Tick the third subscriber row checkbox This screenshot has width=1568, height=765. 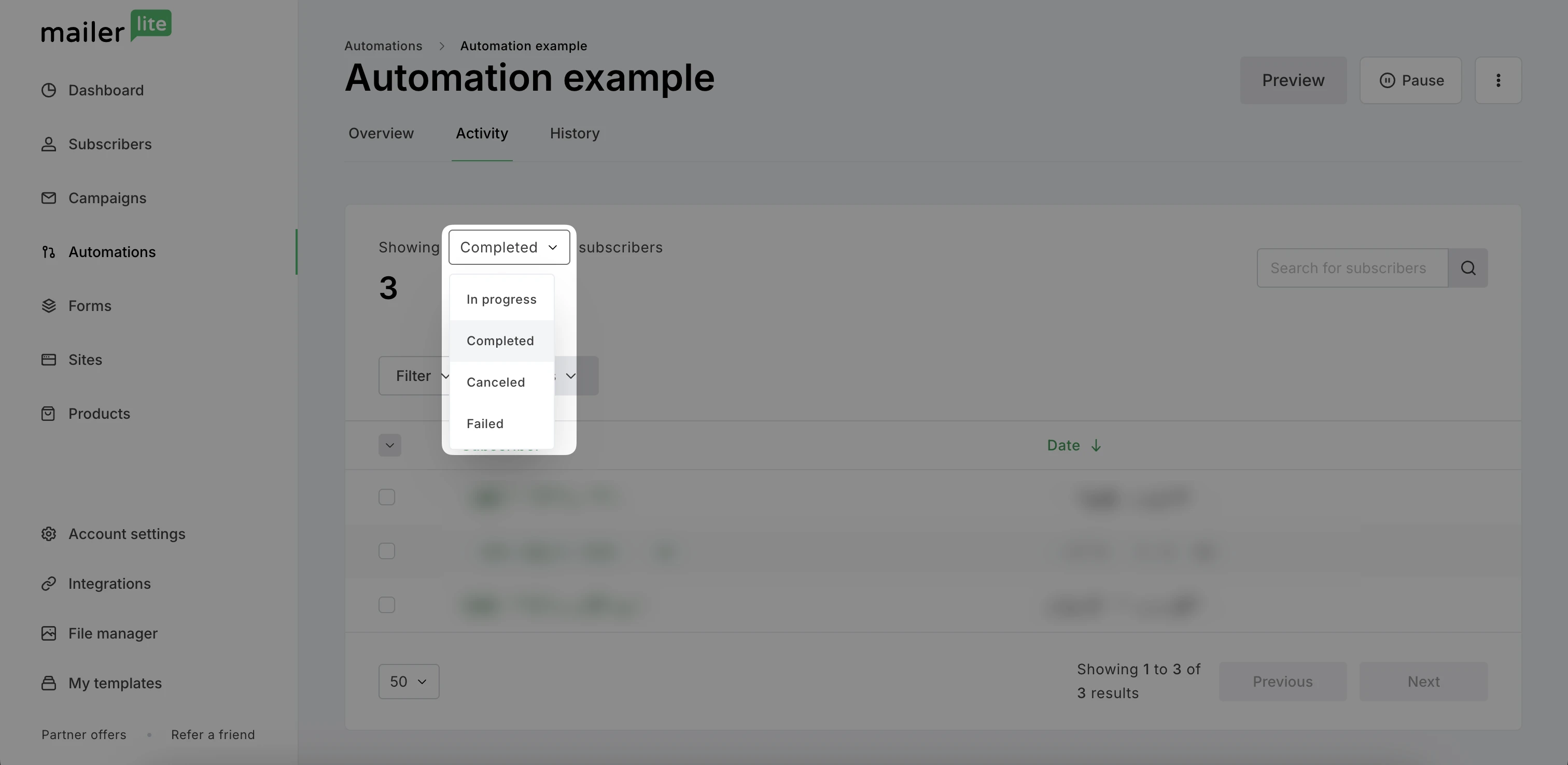tap(386, 605)
